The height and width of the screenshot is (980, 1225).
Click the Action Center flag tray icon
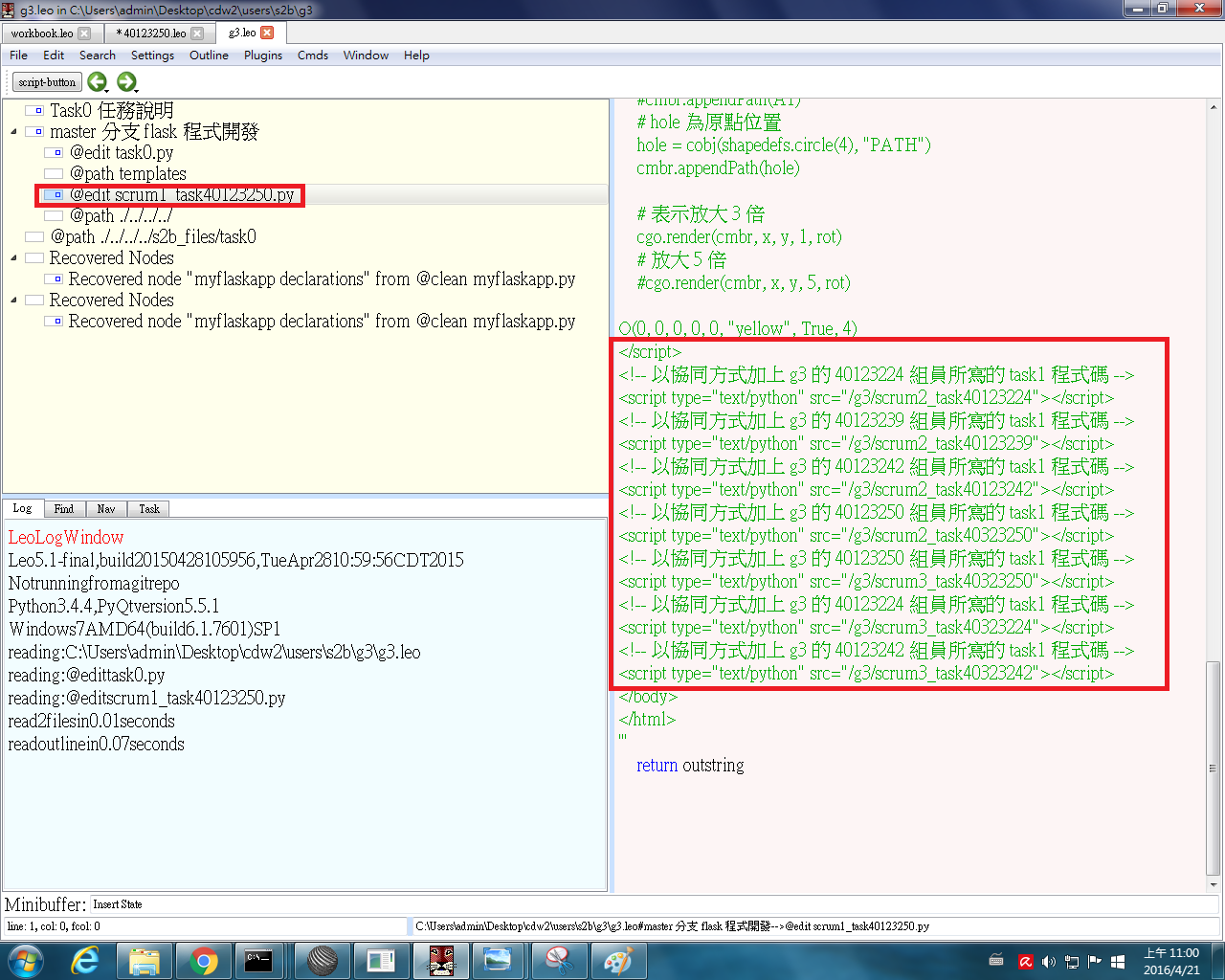point(1094,962)
